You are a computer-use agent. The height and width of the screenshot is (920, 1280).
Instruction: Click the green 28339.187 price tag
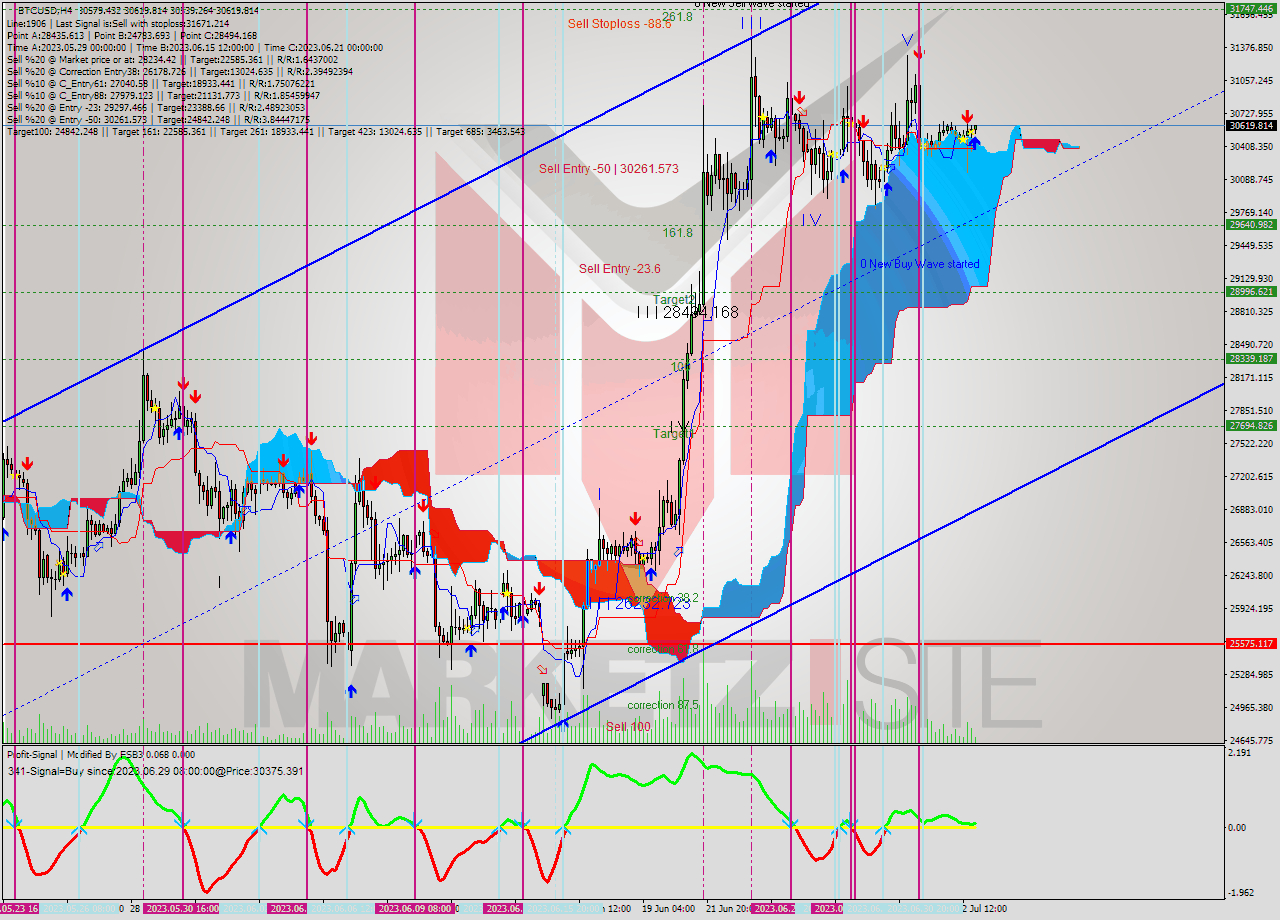pos(1250,358)
